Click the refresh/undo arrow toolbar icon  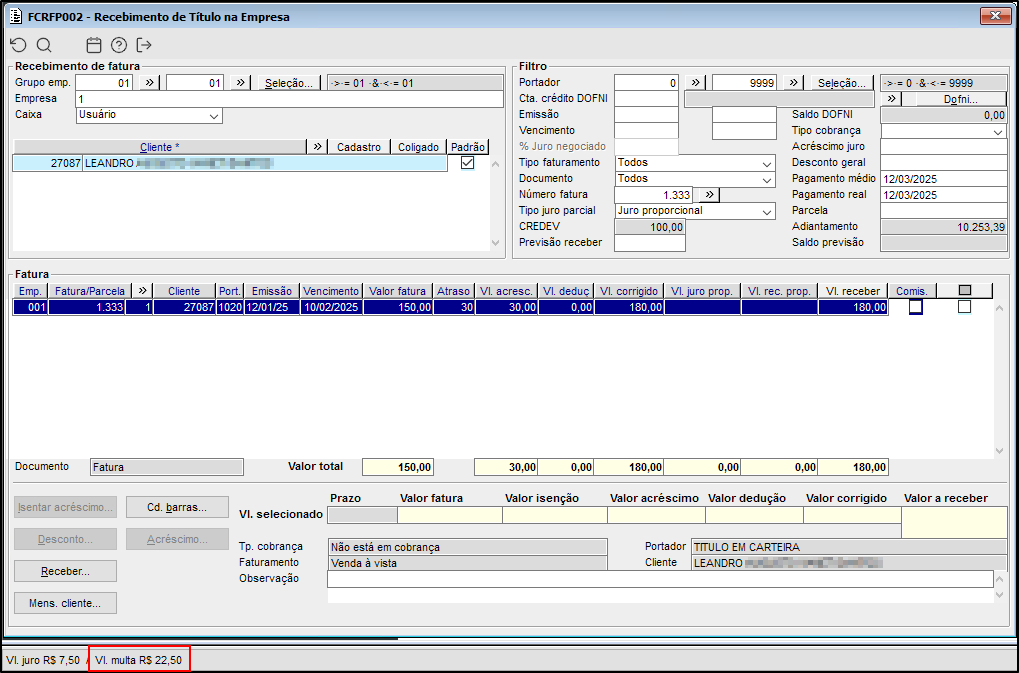tap(18, 45)
